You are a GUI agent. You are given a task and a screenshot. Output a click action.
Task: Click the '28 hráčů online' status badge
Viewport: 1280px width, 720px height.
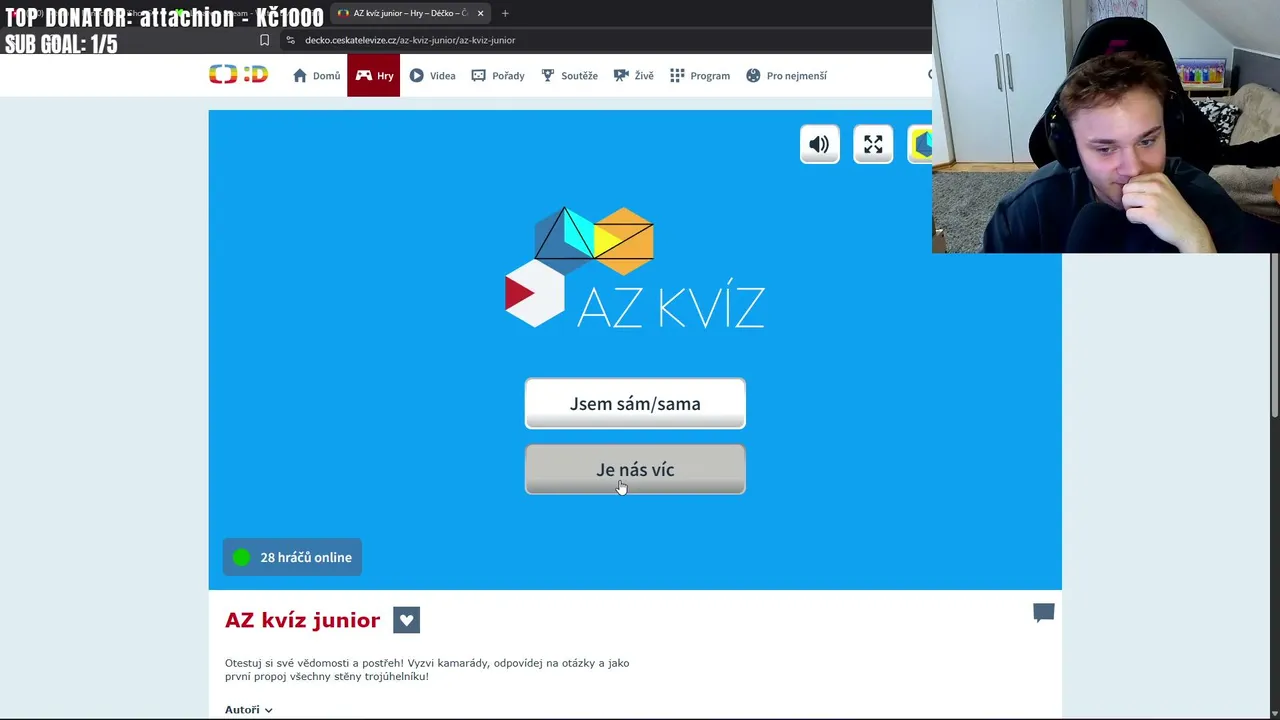click(292, 557)
